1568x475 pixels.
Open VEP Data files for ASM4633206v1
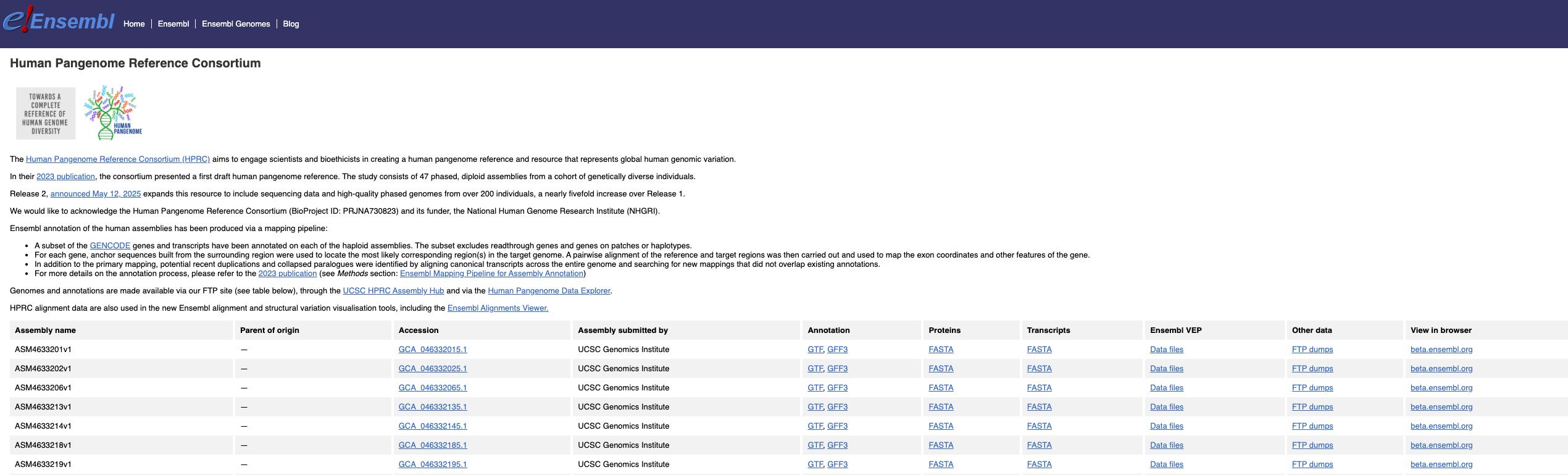(x=1167, y=388)
